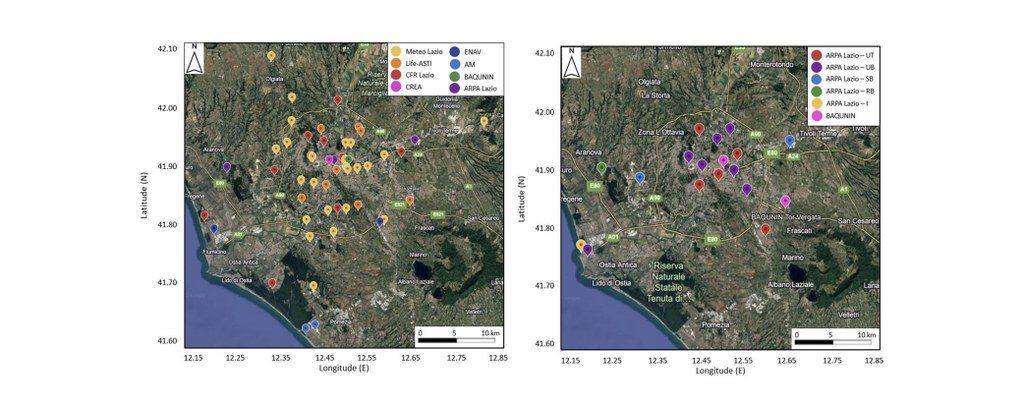Click the ARPA Lazio – SB legend label
This screenshot has height=414, width=1024.
[848, 78]
